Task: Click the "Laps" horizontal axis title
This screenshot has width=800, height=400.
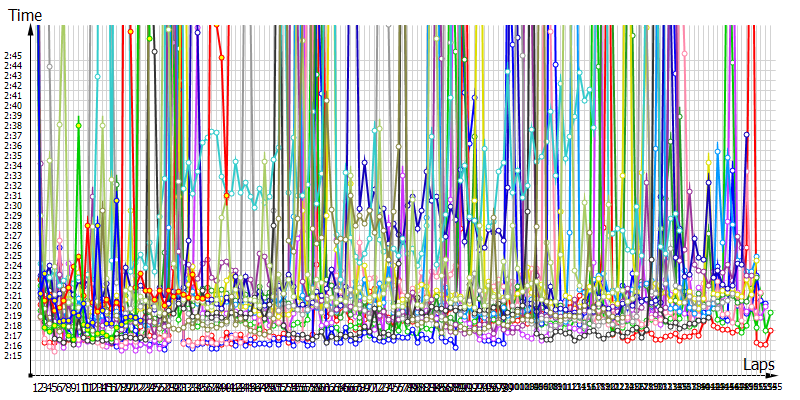Action: coord(759,364)
